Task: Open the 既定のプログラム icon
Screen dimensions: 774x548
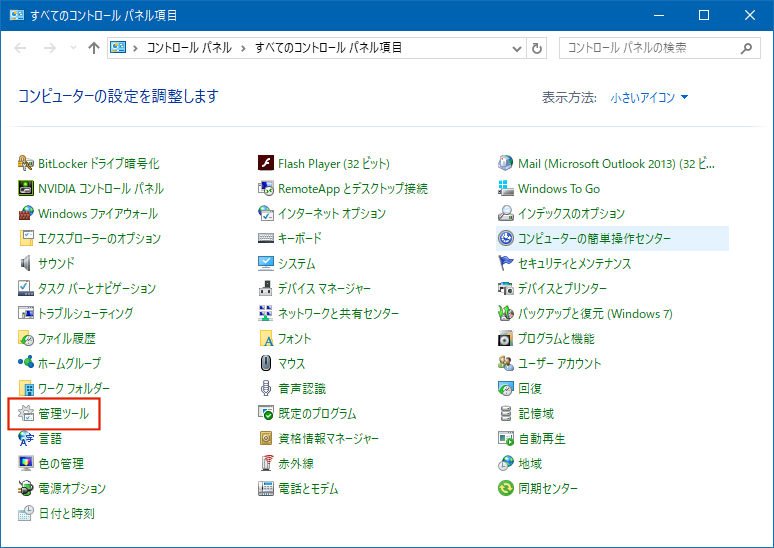Action: point(266,413)
